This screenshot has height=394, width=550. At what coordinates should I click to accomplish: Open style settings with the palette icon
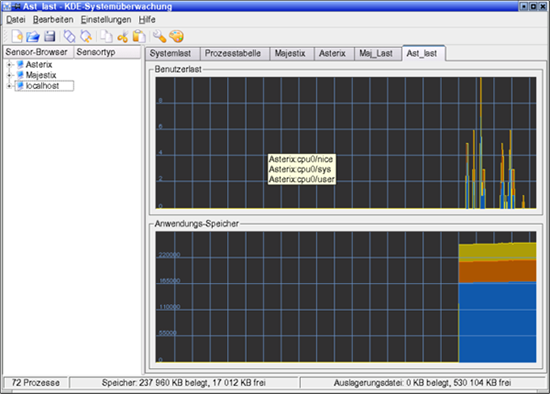tap(176, 36)
